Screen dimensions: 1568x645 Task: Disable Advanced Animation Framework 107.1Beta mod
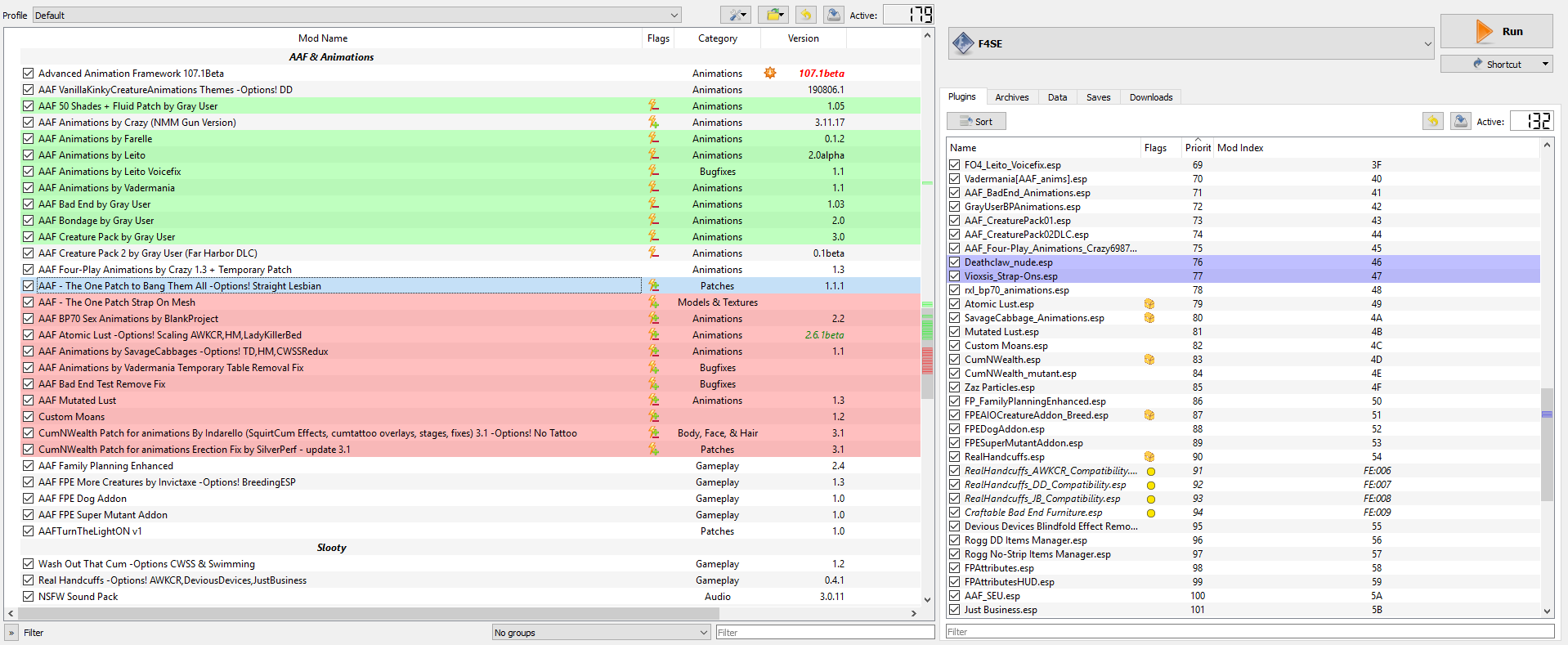29,73
